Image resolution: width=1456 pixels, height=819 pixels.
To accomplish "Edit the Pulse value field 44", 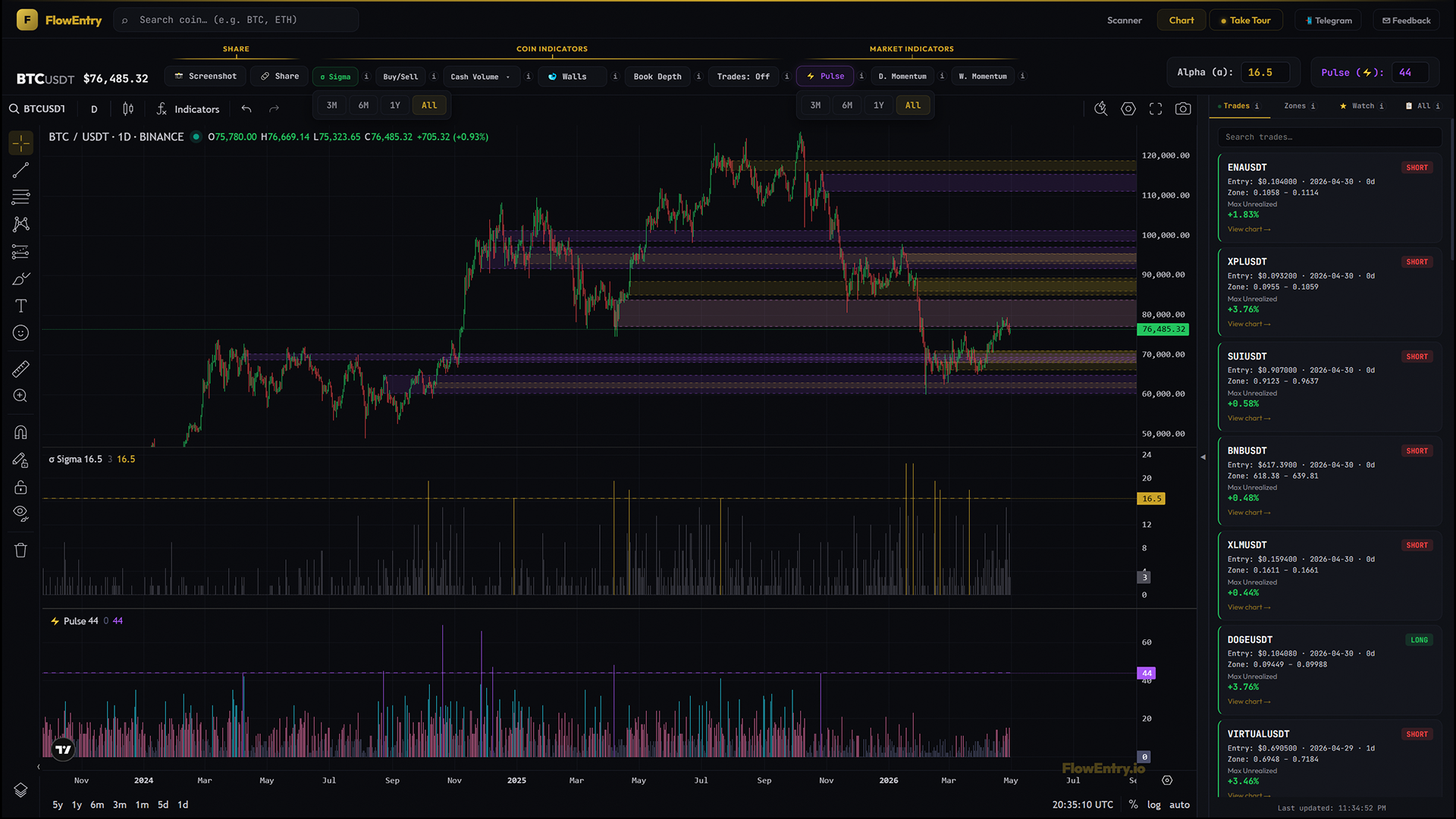I will click(x=1410, y=73).
